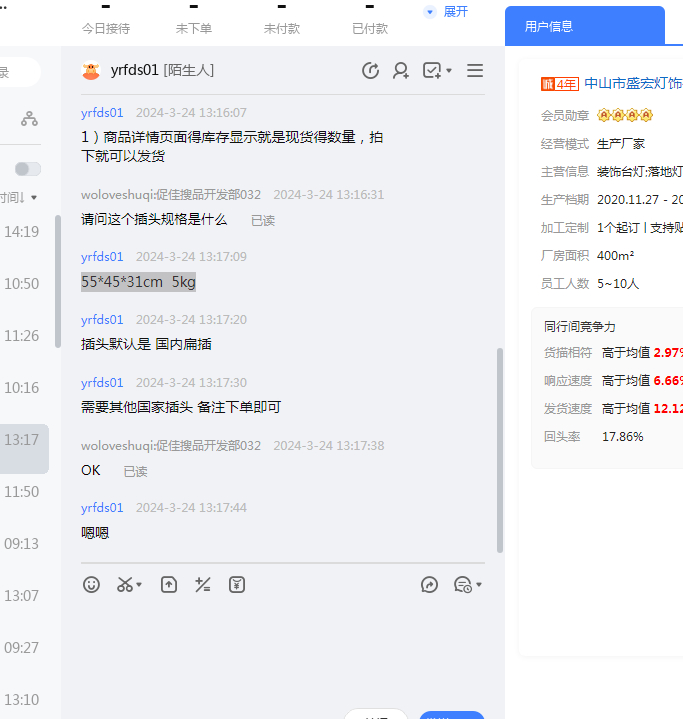Click the add contact icon
This screenshot has width=683, height=719.
coord(401,70)
